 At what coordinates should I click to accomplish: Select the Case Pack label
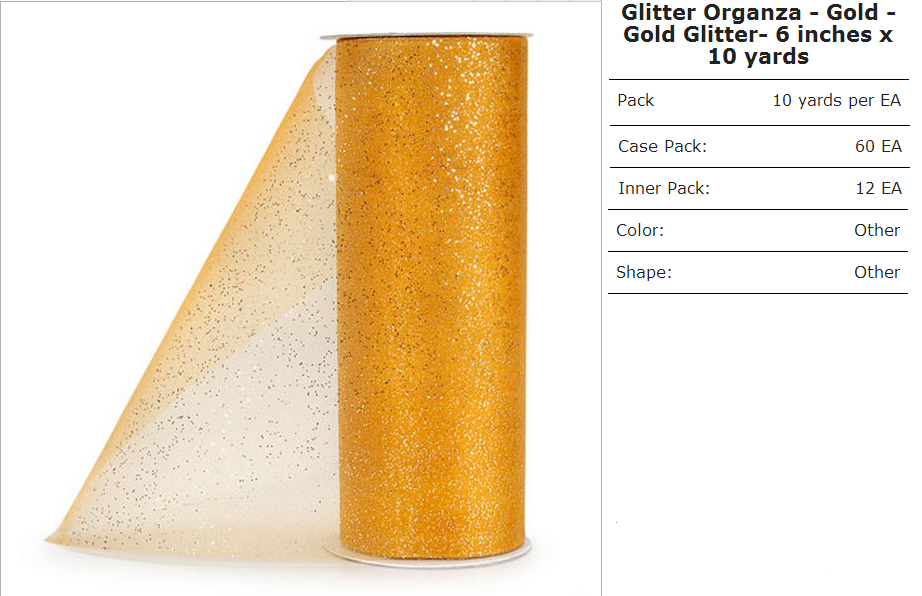click(662, 146)
